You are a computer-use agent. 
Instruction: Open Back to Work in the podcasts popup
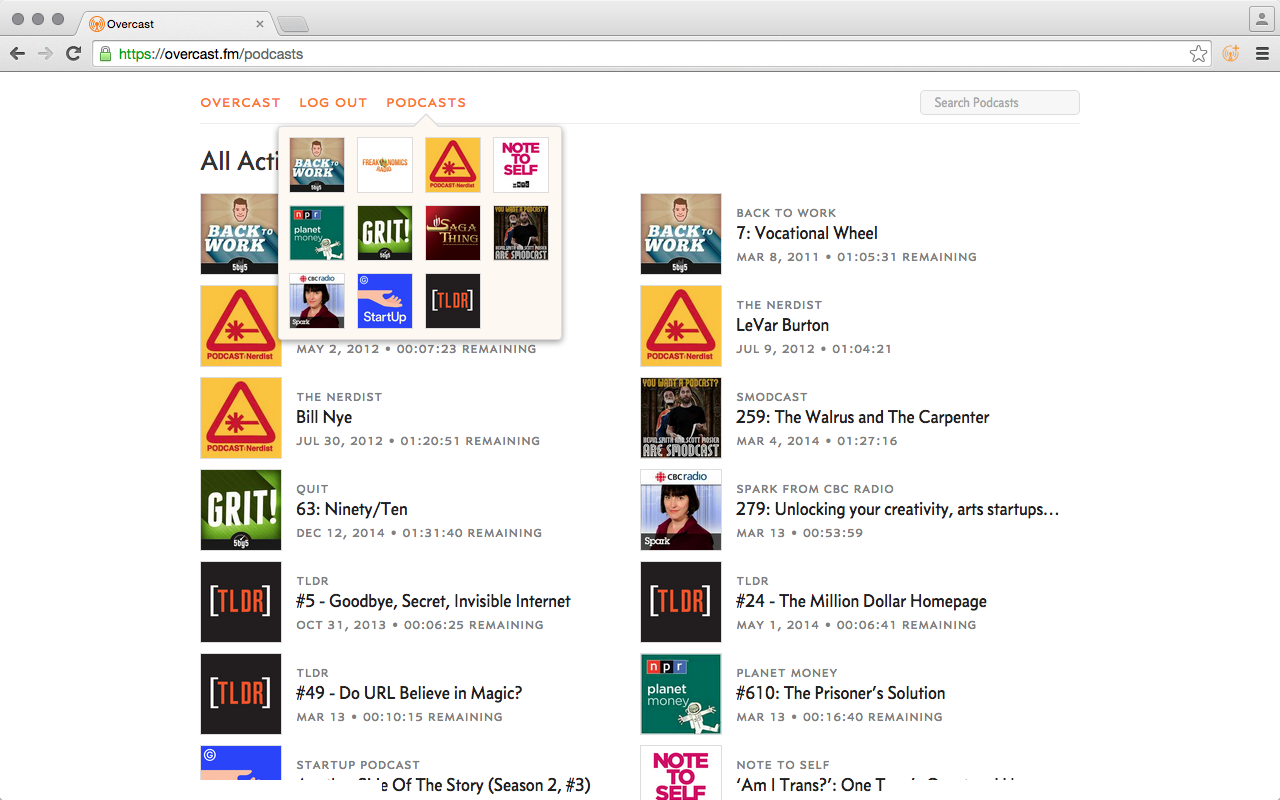[317, 165]
